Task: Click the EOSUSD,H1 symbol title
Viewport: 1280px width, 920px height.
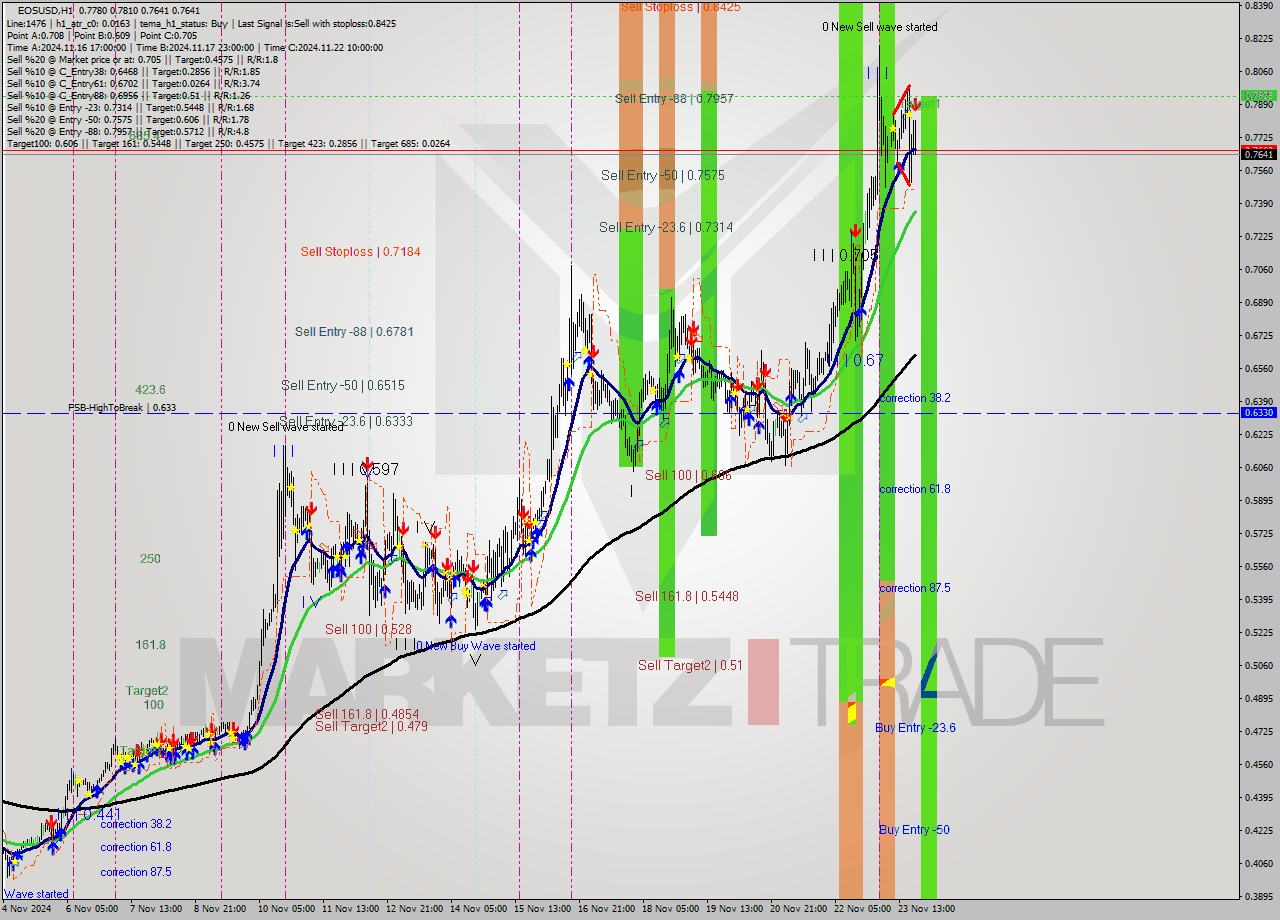Action: [x=45, y=10]
